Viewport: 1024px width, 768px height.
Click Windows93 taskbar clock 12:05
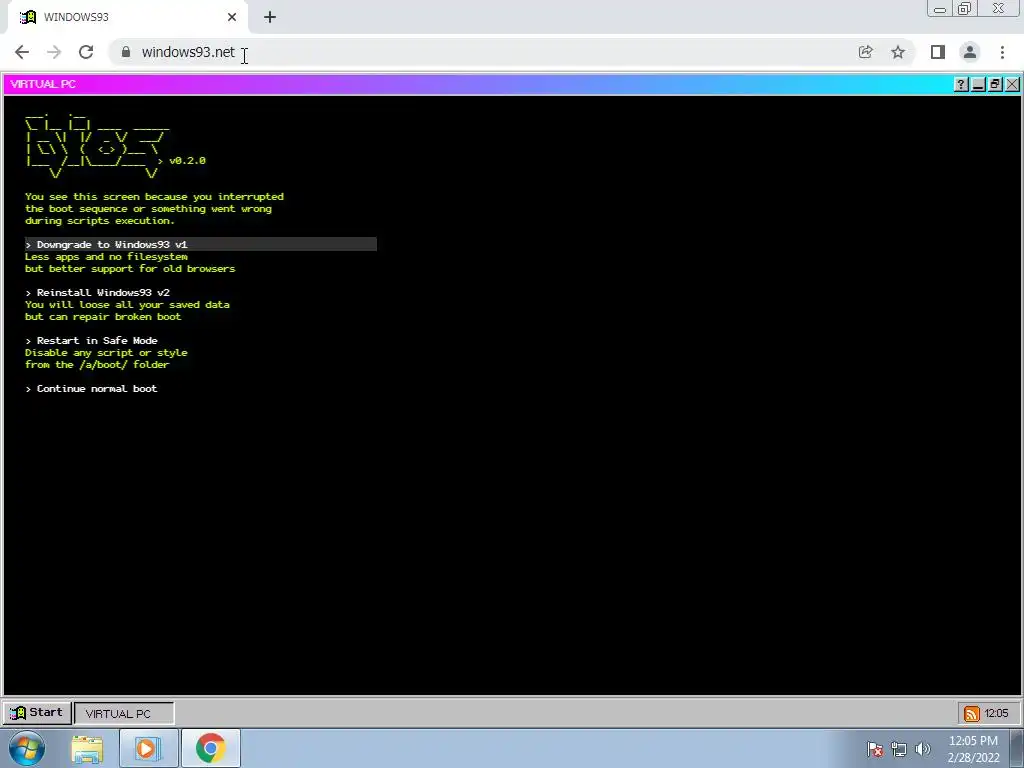pyautogui.click(x=996, y=713)
